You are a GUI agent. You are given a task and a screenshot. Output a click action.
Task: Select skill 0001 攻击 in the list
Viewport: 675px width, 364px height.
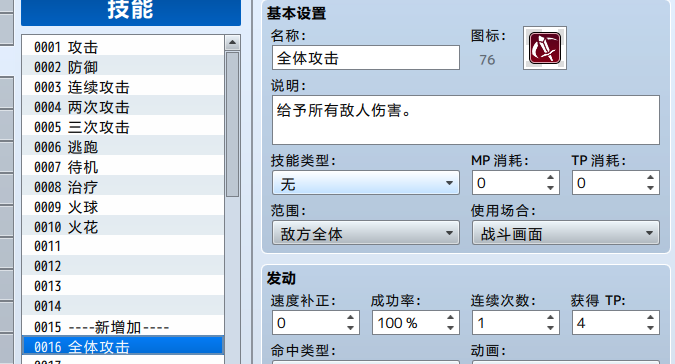click(x=123, y=45)
